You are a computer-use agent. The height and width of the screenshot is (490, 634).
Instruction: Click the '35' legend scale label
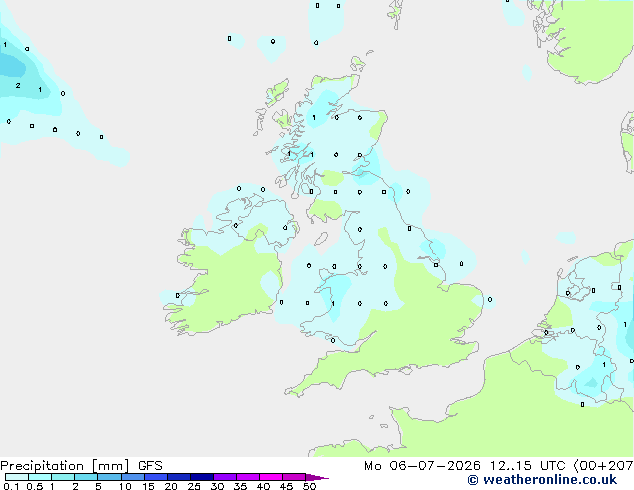point(240,486)
